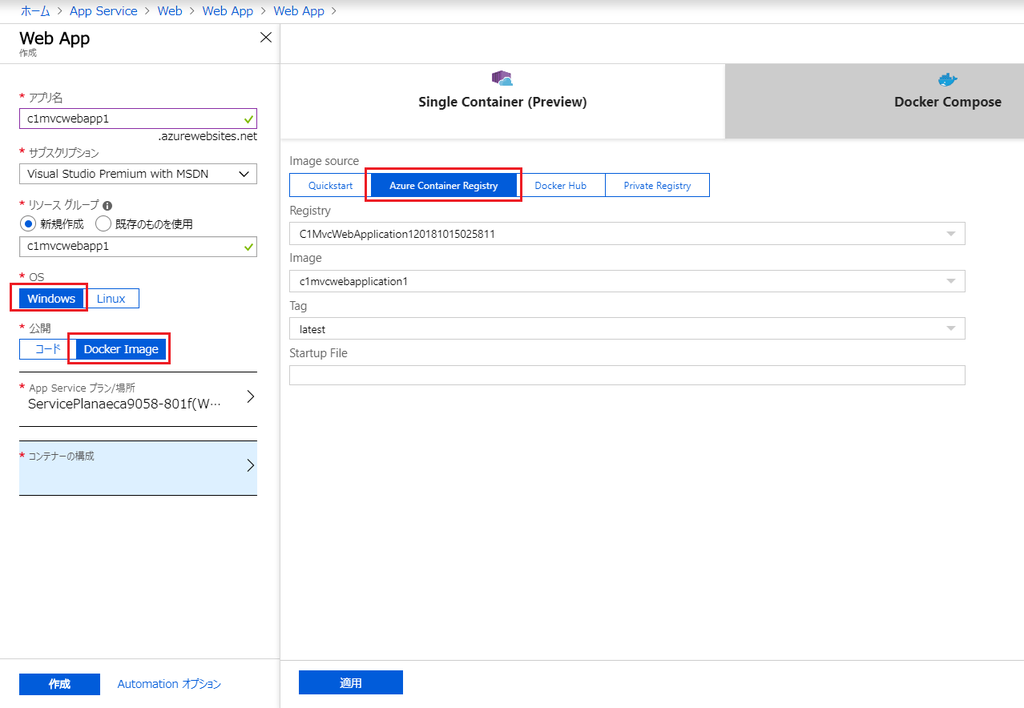Viewport: 1024px width, 708px height.
Task: Open the Registry dropdown
Action: coord(627,234)
